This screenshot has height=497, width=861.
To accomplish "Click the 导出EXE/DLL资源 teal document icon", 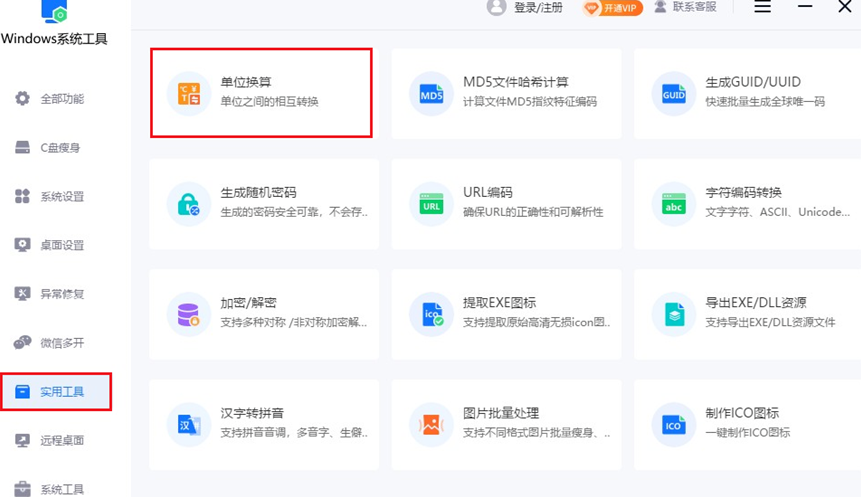I will click(x=674, y=315).
